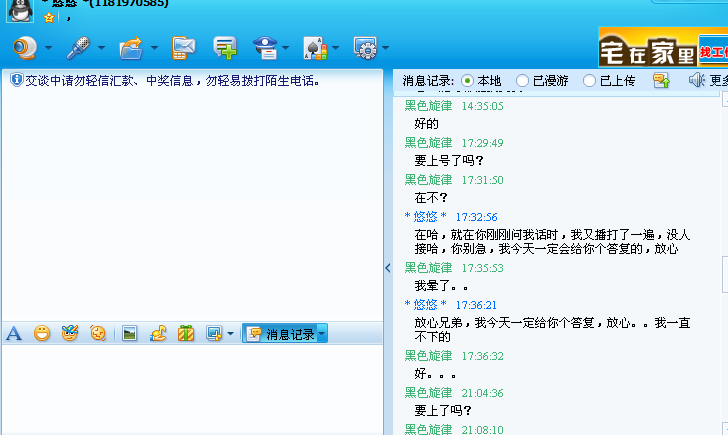Send a gift with gift box icon
Viewport: 728px width, 435px height.
(186, 333)
